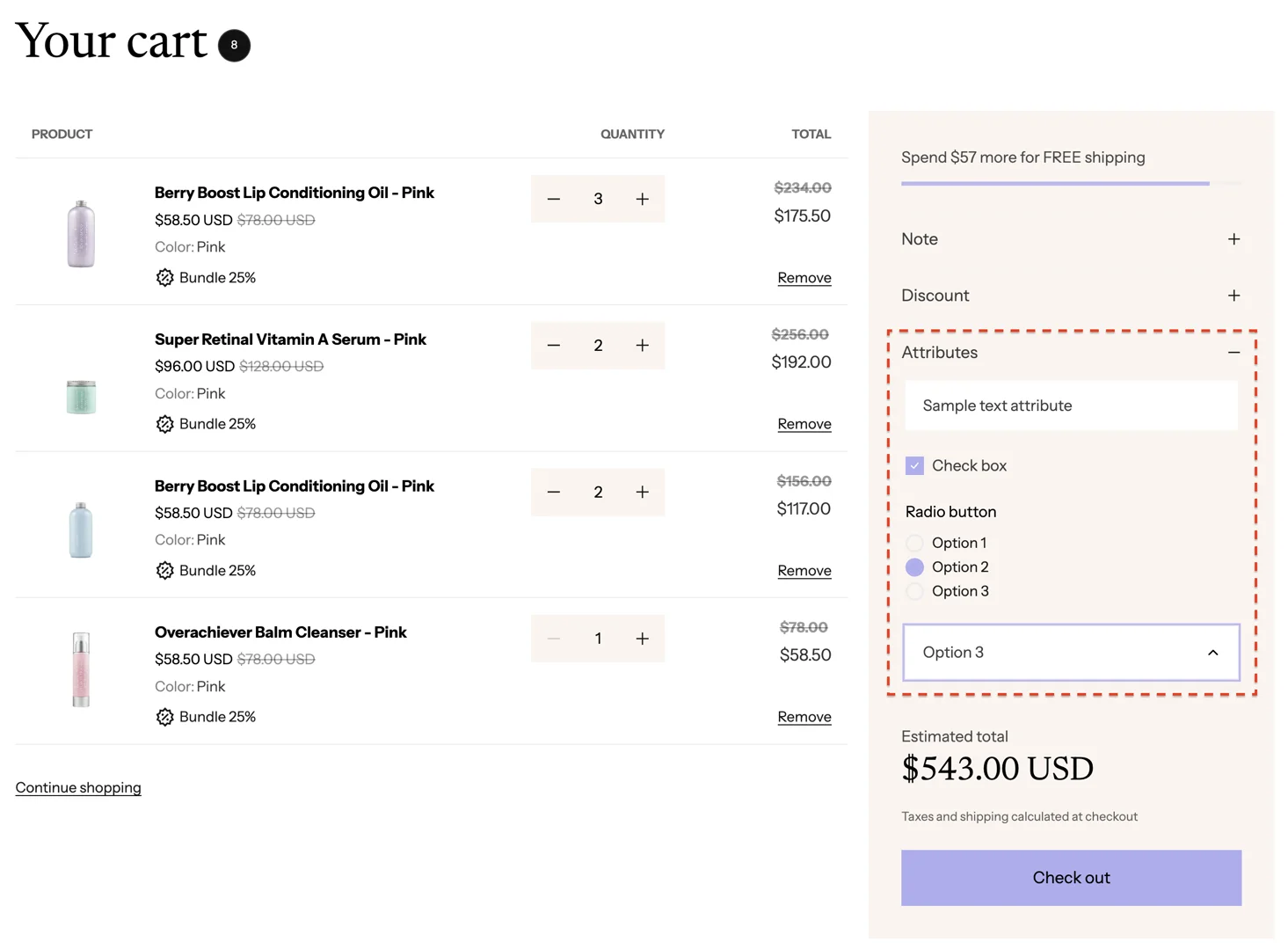Collapse the Attributes section

coord(1233,352)
